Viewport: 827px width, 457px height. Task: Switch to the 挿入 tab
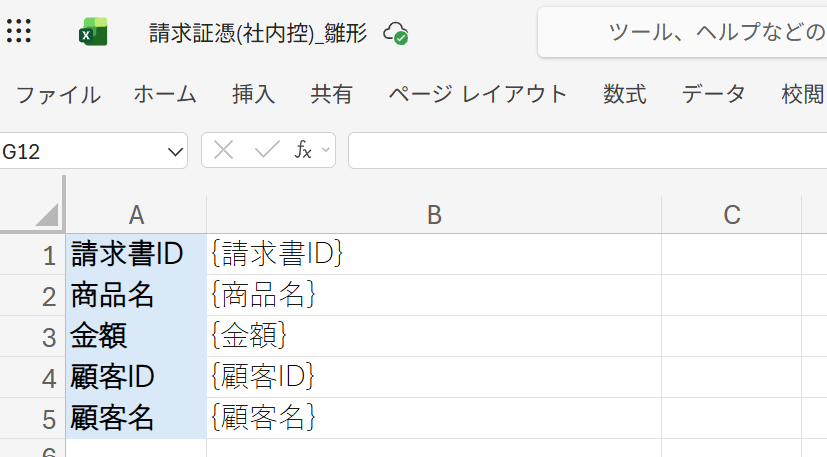pos(254,94)
